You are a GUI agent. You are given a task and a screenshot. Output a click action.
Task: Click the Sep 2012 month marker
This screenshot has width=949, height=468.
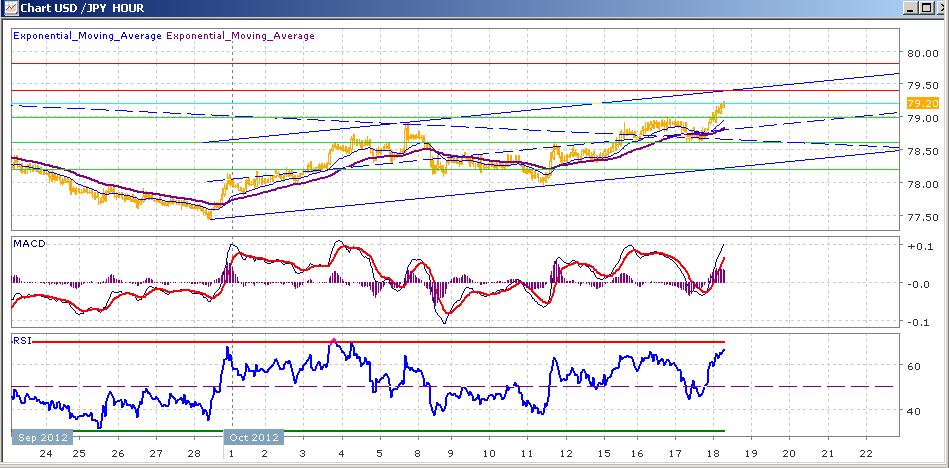coord(42,437)
